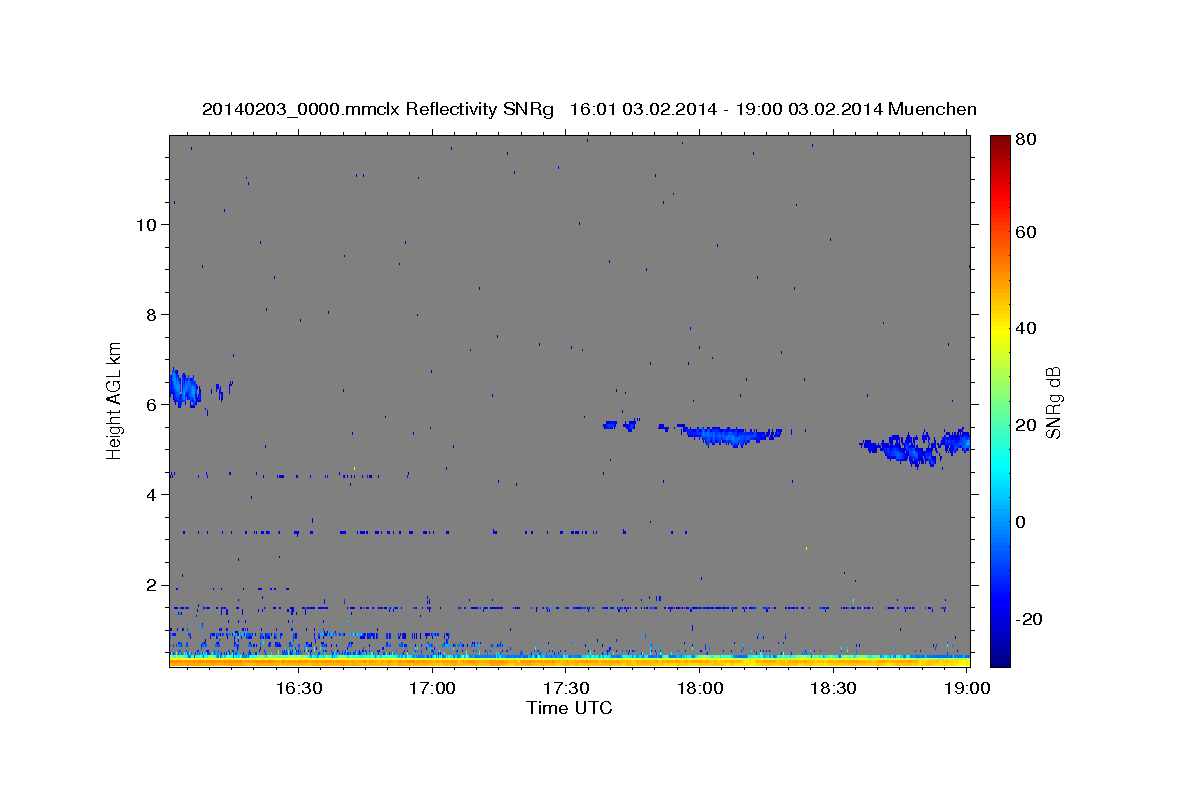This screenshot has height=800, width=1200.
Task: Click the height axis label 2
Action: point(152,585)
